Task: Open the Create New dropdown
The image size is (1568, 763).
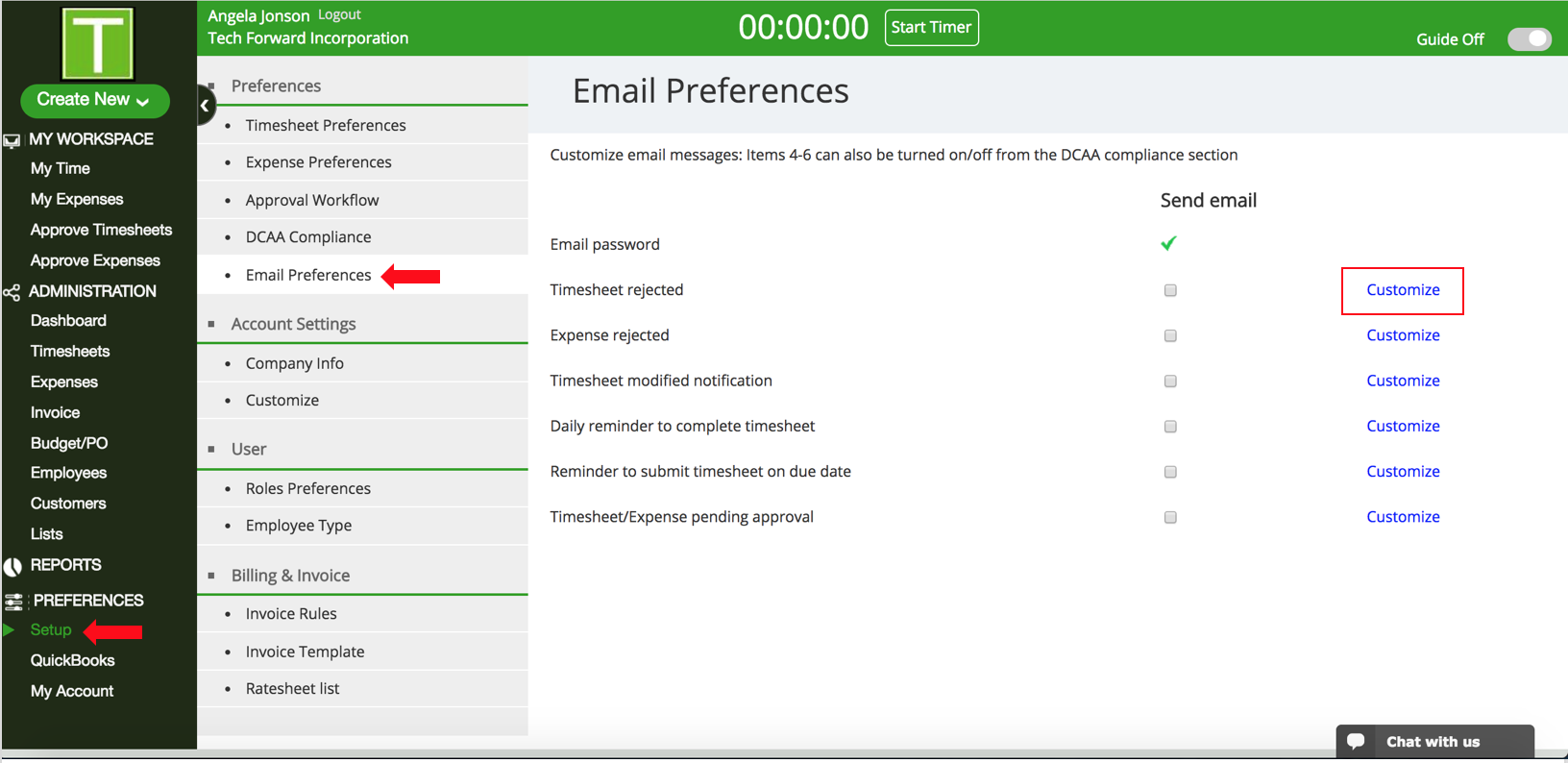Action: [x=94, y=100]
